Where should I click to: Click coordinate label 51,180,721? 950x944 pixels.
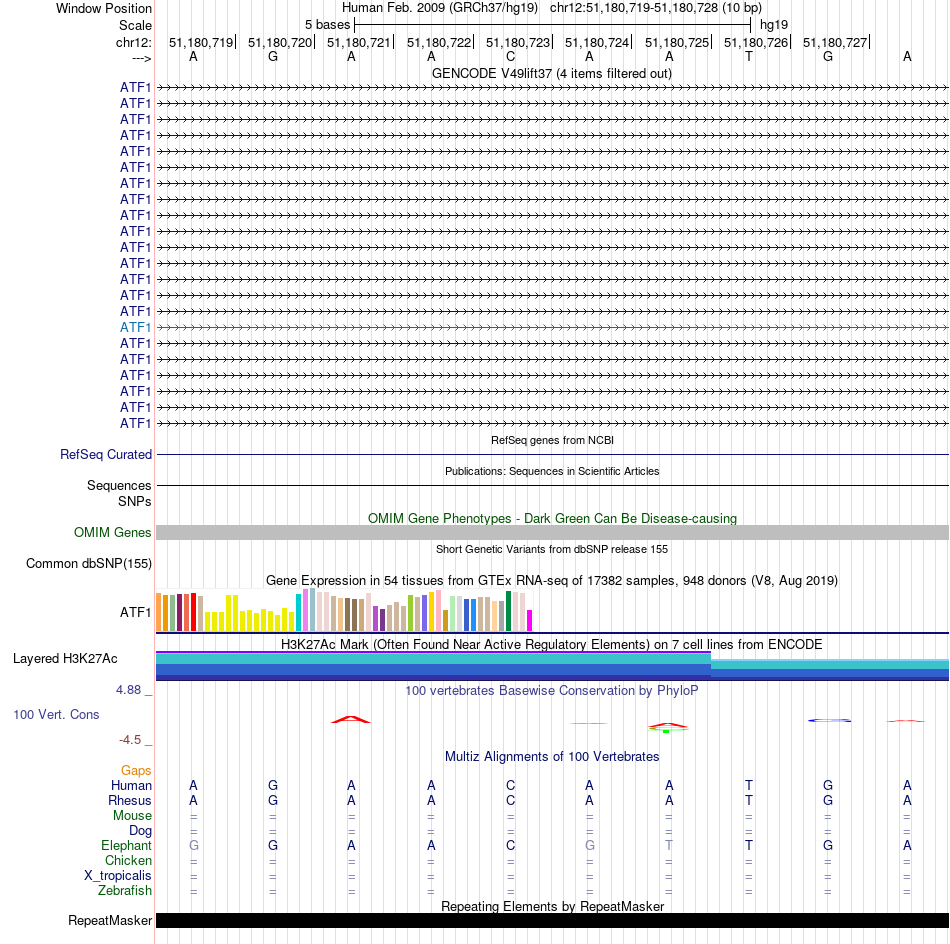[x=359, y=42]
